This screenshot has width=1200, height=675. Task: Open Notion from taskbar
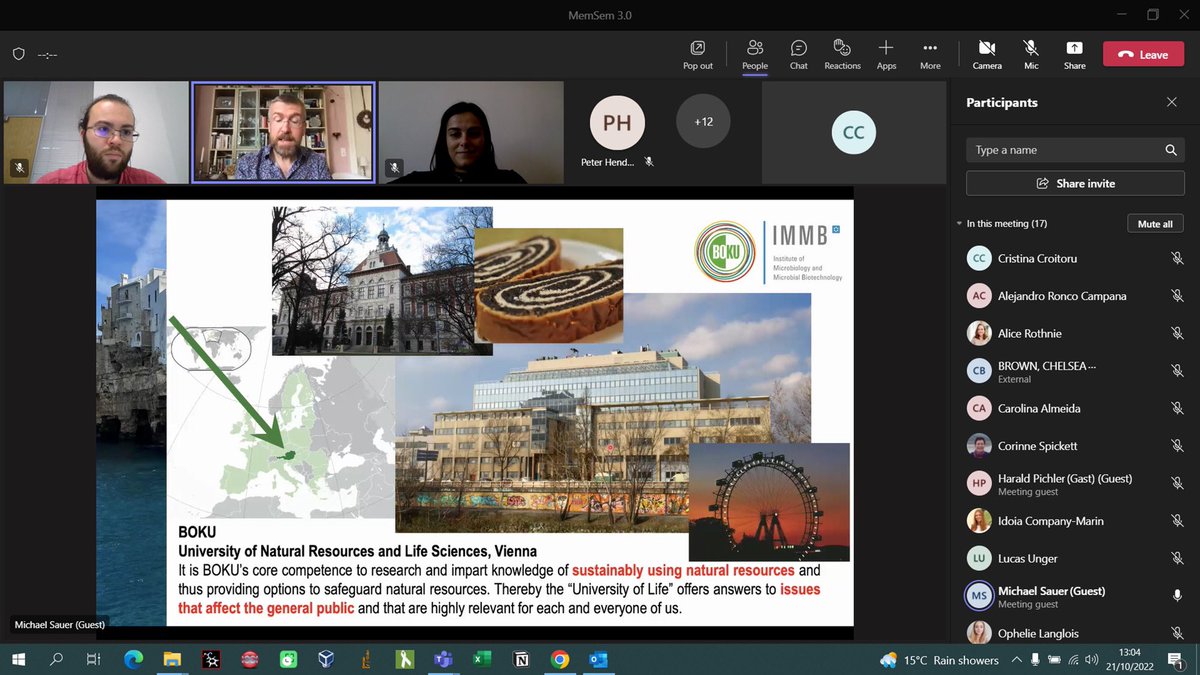(521, 659)
